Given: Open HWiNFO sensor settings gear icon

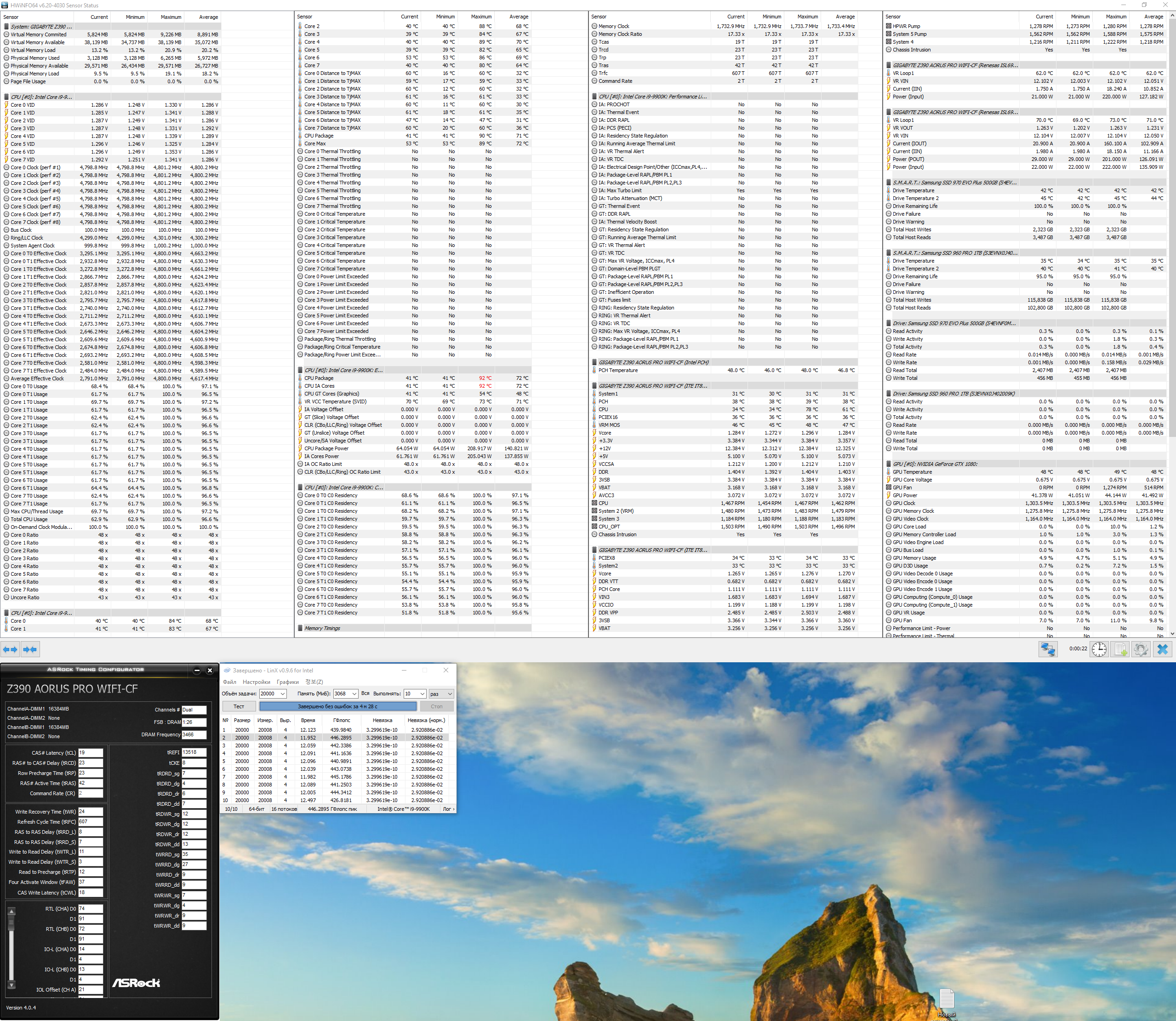Looking at the screenshot, I should point(1141,649).
